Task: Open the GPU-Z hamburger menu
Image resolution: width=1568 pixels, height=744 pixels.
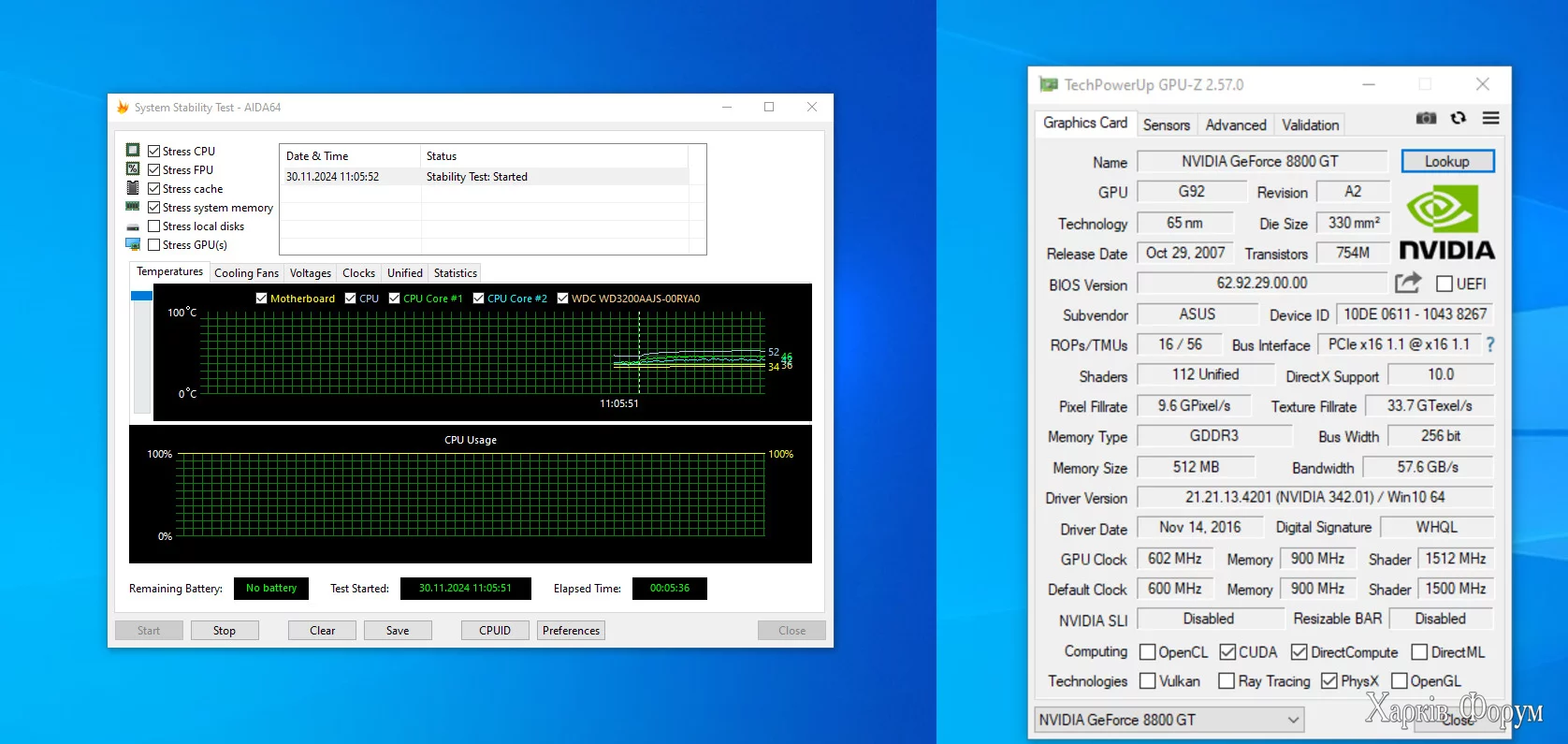Action: (x=1490, y=118)
